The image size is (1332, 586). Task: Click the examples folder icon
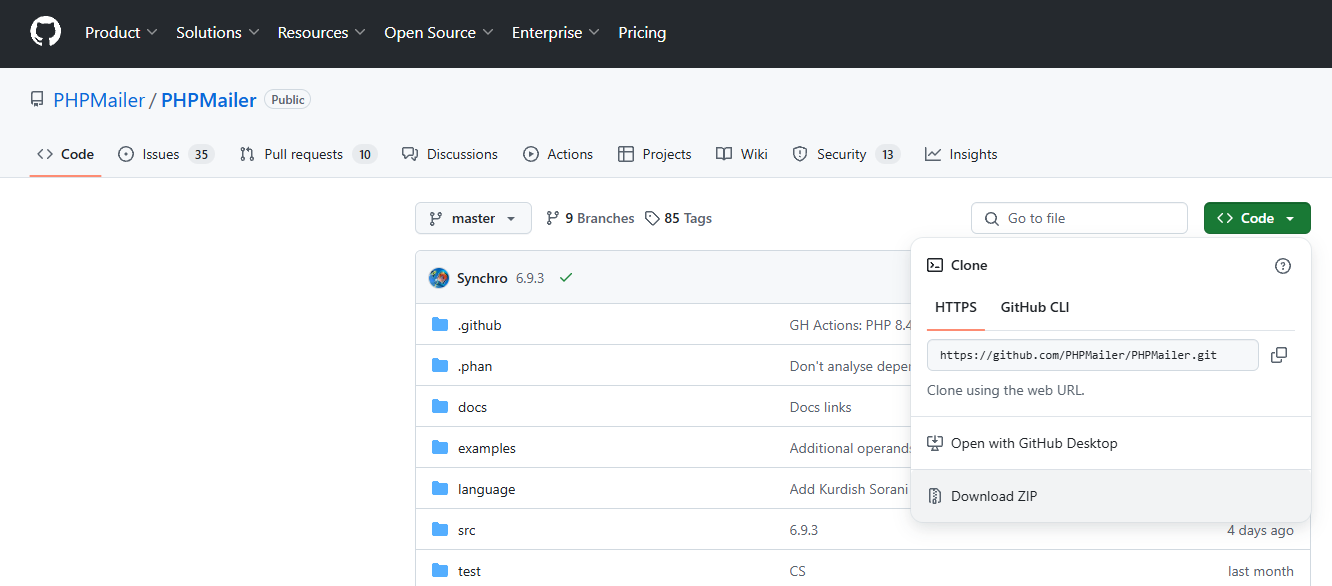[x=440, y=448]
